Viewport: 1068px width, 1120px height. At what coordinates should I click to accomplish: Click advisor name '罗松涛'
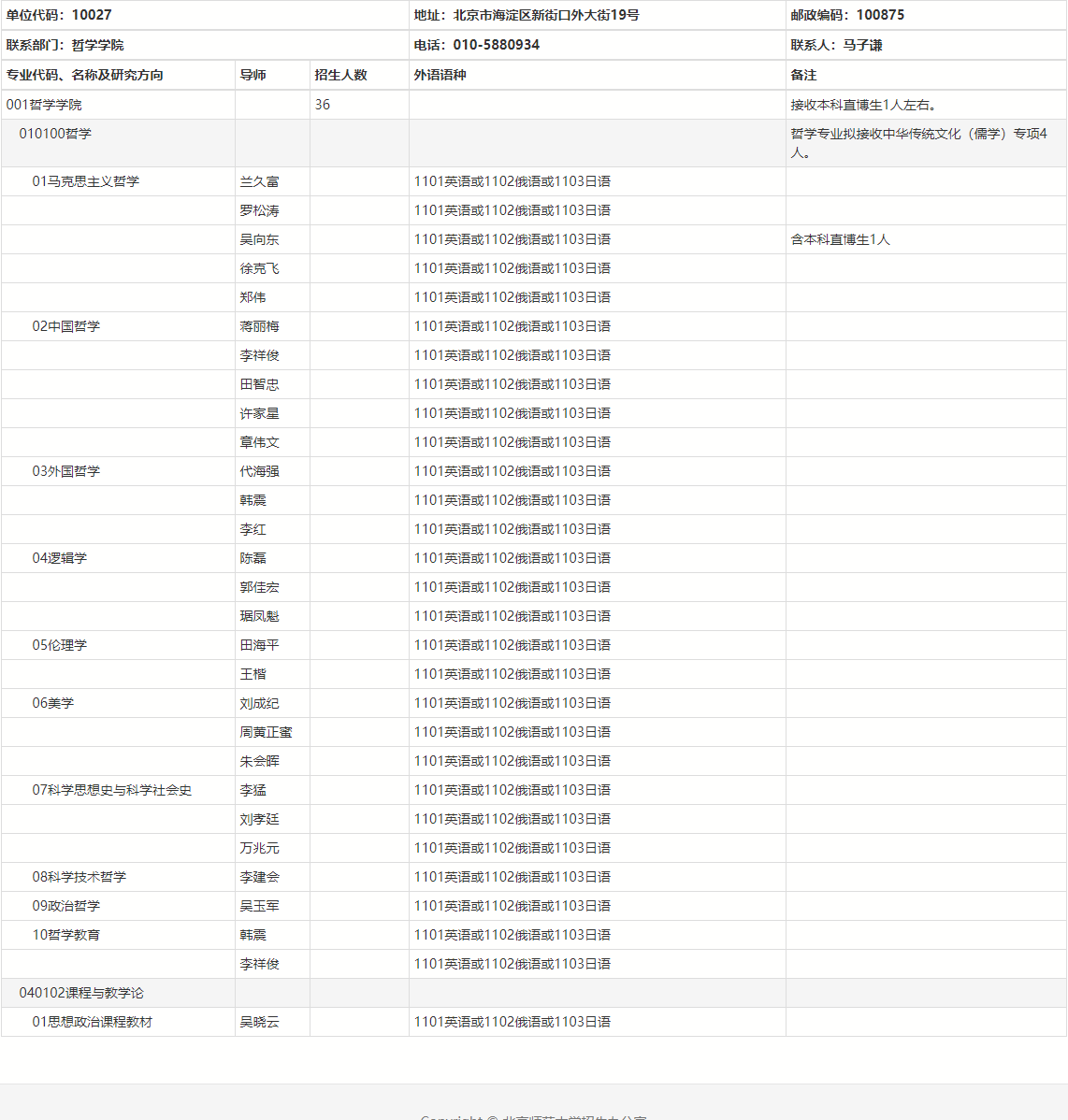(x=259, y=210)
